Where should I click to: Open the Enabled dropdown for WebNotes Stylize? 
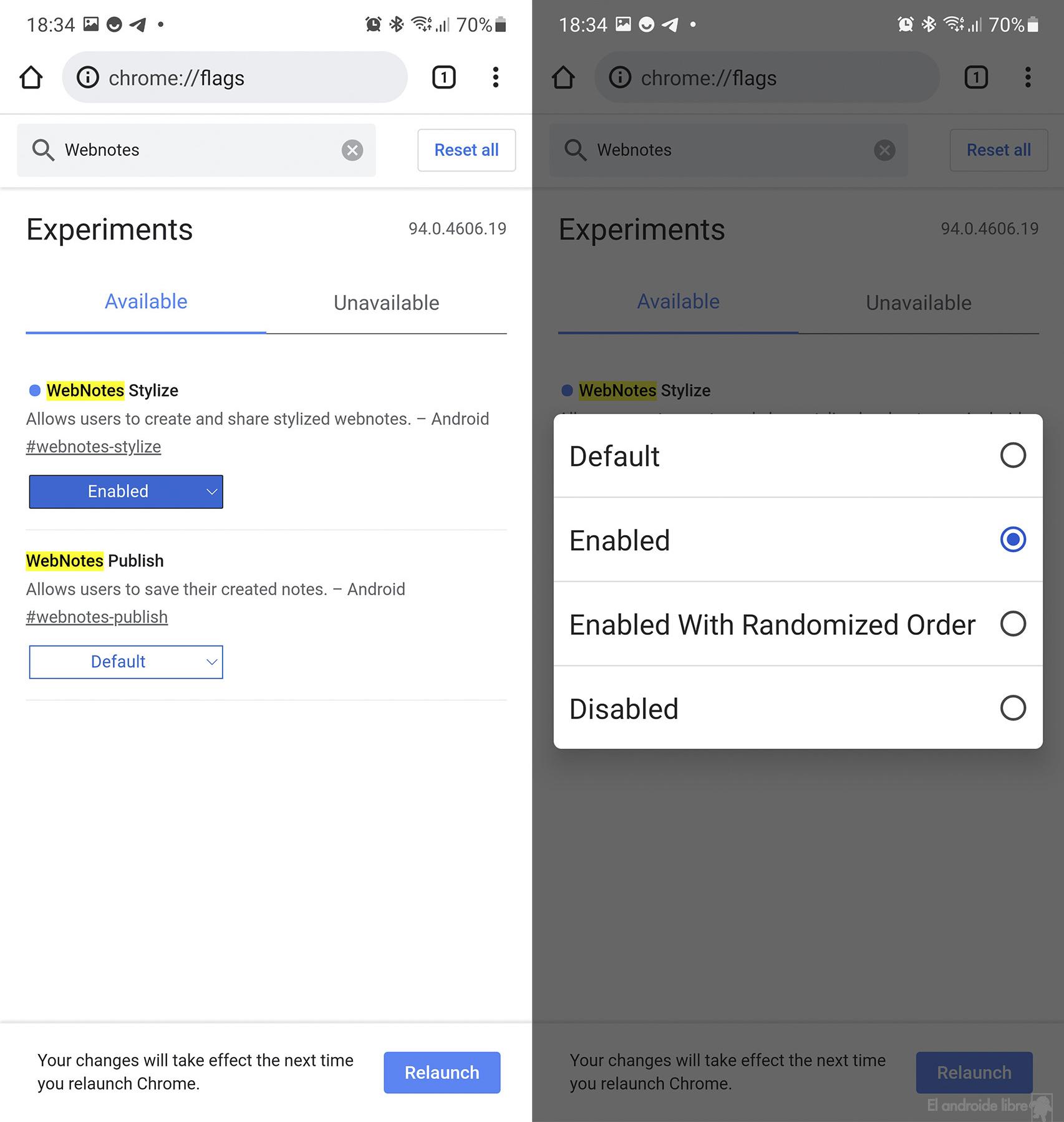coord(126,491)
